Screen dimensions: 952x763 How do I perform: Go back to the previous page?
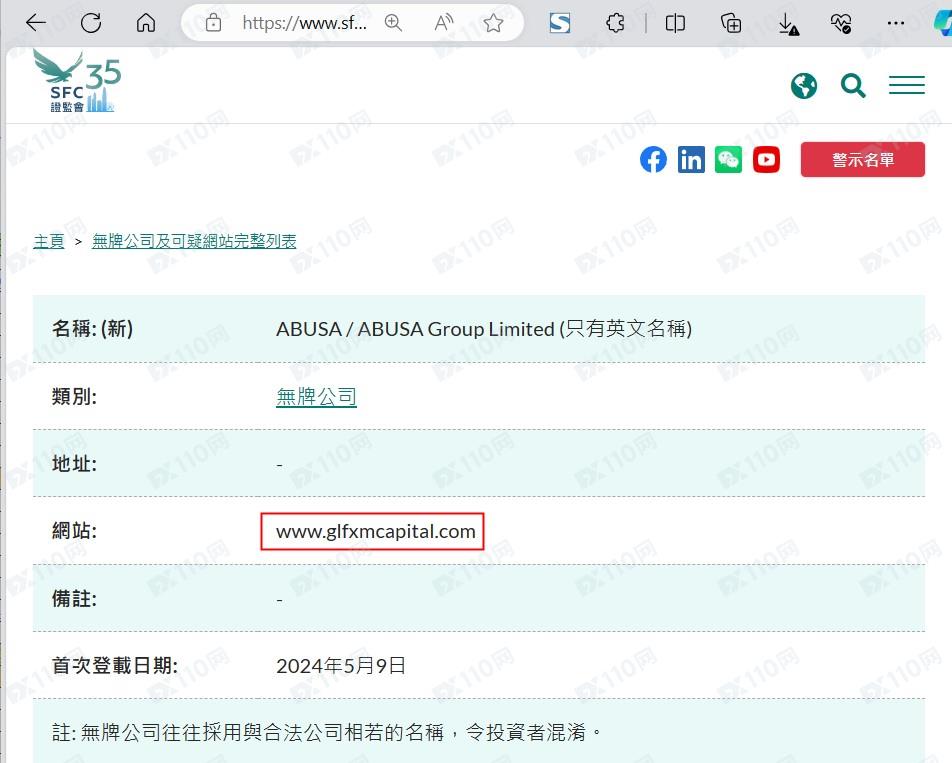point(36,23)
